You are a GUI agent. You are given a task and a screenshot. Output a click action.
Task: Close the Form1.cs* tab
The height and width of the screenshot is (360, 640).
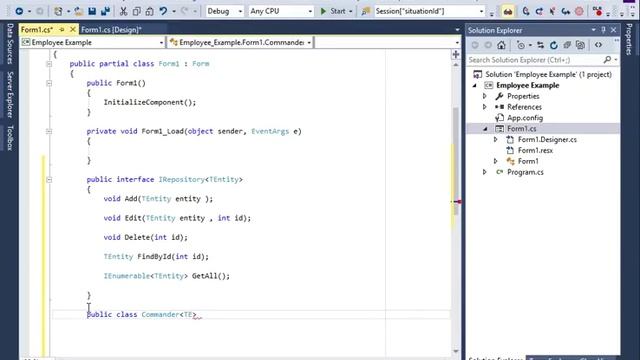pyautogui.click(x=73, y=29)
